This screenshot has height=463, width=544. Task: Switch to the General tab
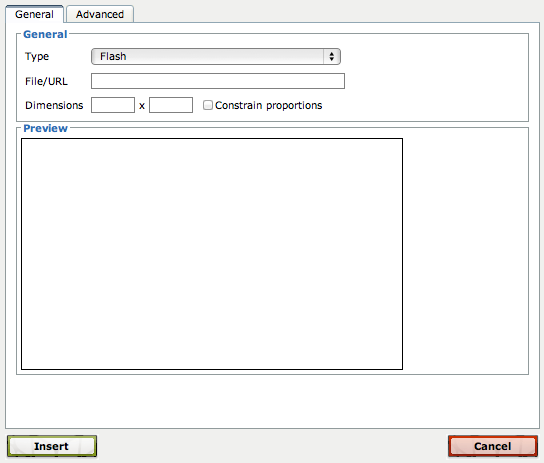[x=34, y=14]
